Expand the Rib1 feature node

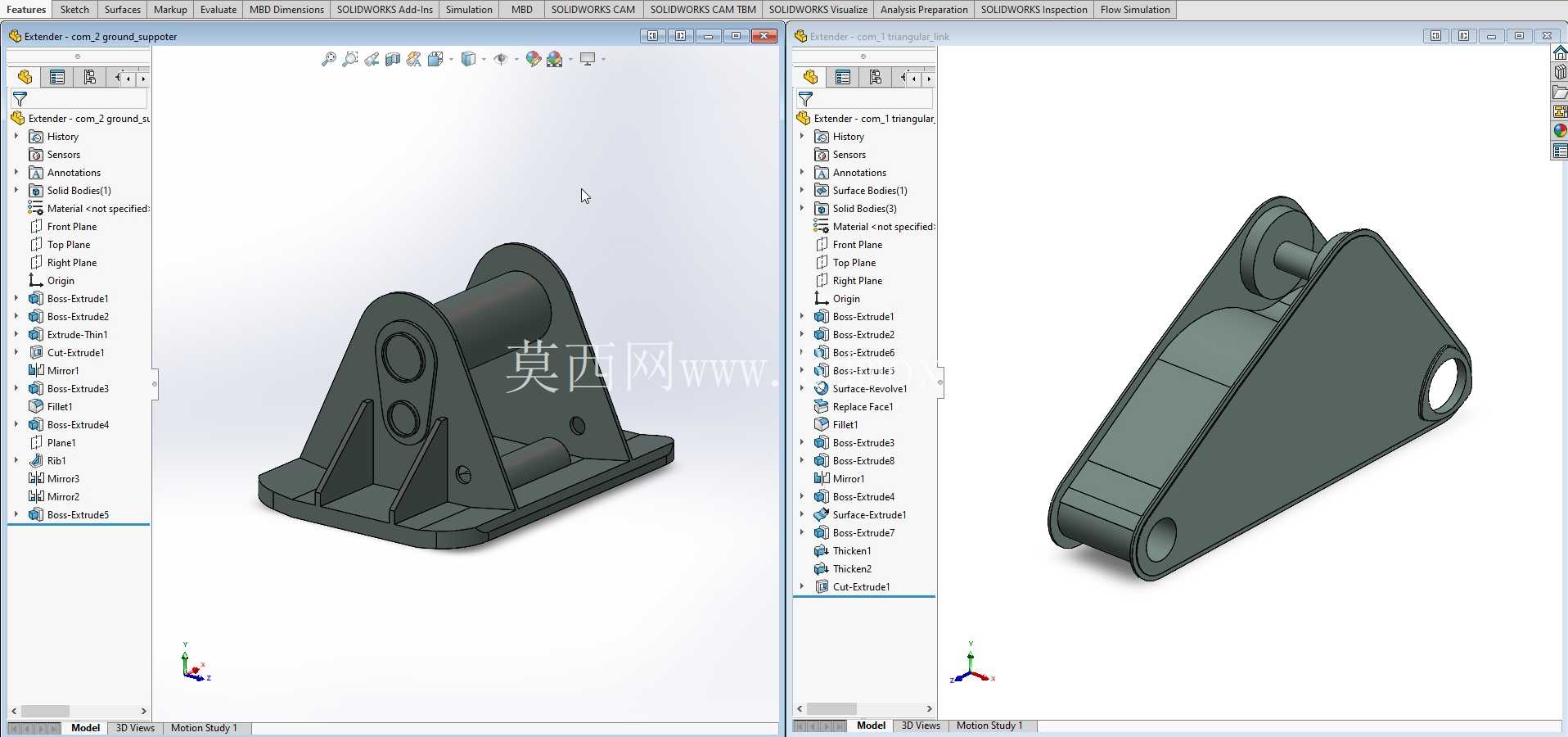coord(16,460)
